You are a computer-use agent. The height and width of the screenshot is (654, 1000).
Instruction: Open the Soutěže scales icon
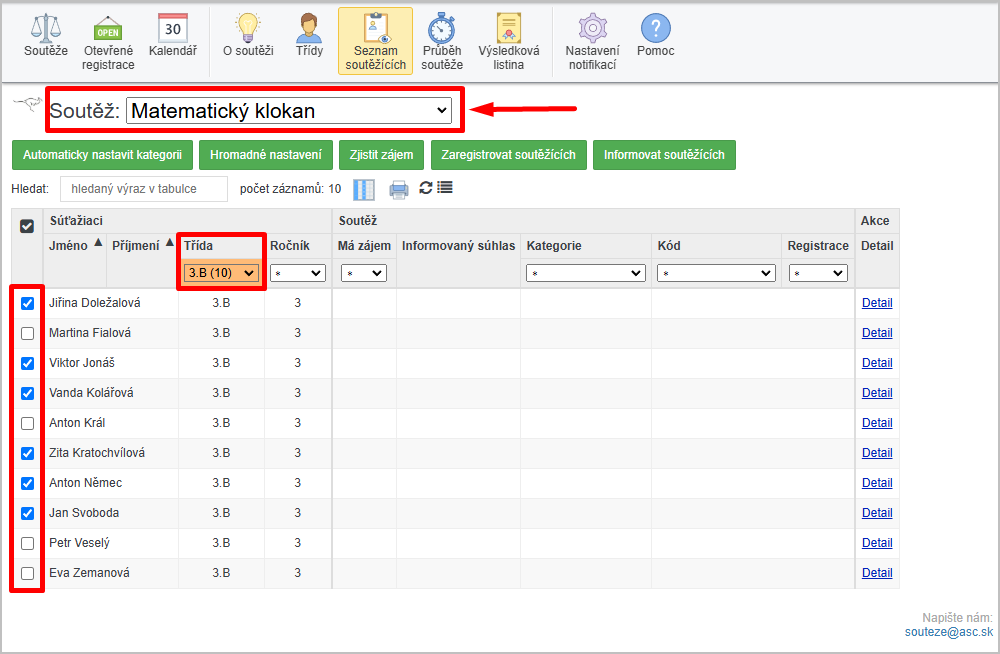click(45, 28)
